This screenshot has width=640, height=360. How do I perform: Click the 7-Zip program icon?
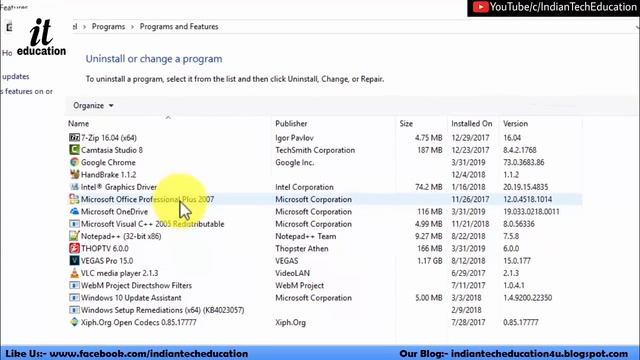coord(74,138)
